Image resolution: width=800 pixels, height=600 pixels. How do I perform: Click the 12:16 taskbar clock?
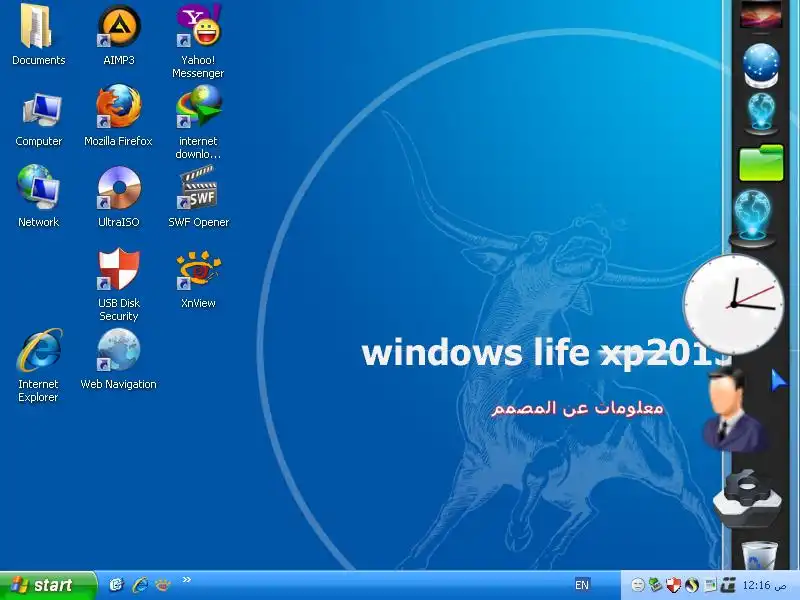tap(764, 585)
